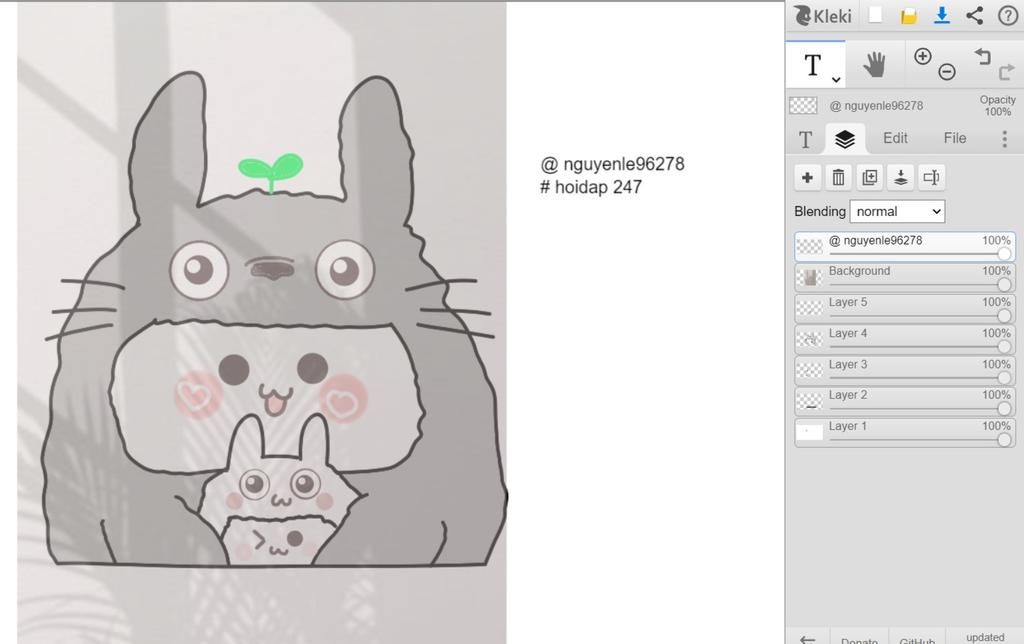Select the @ nguyenle96278 layer
The image size is (1024, 644).
[905, 247]
